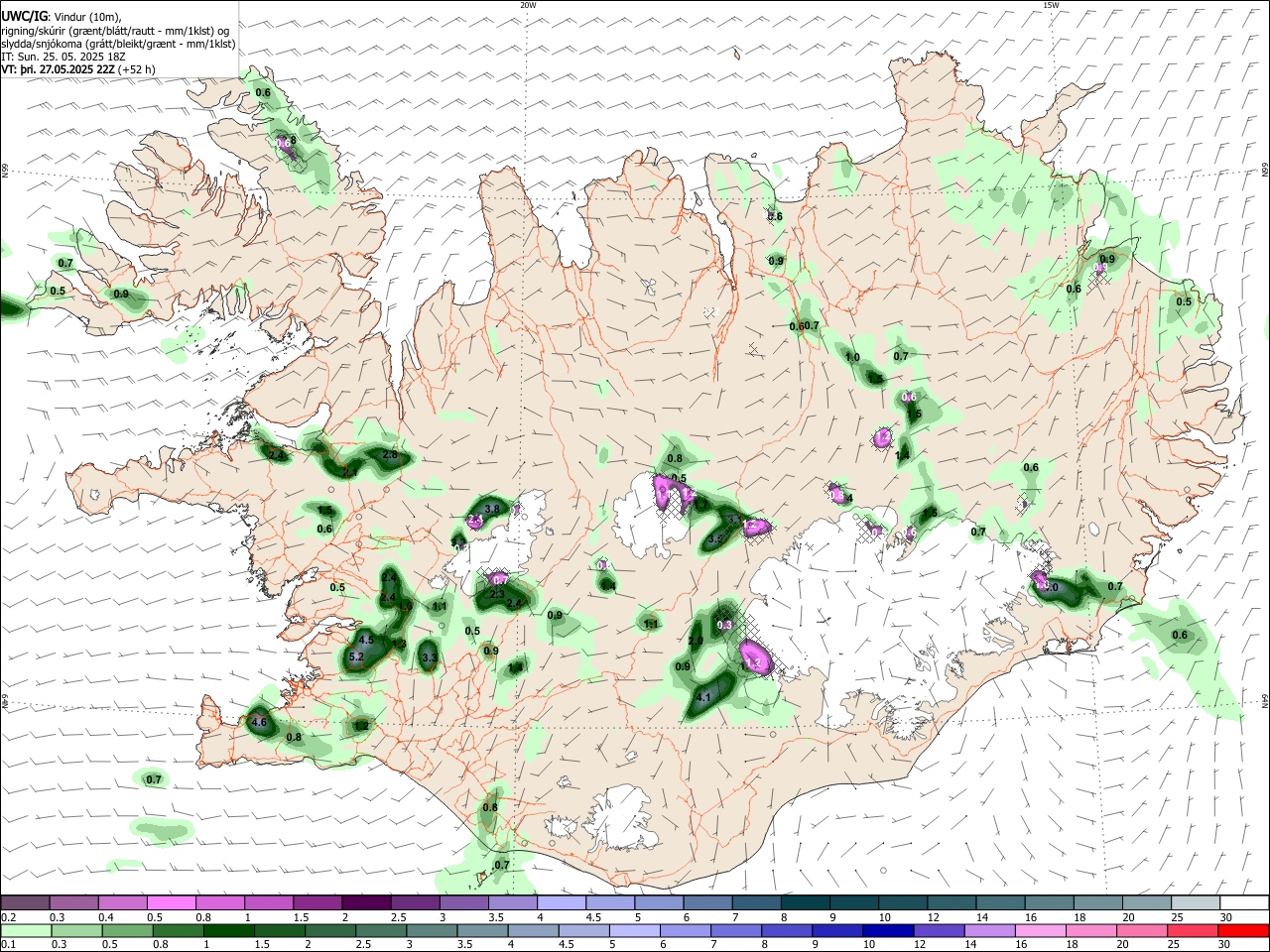Click the 3.8 rainfall label on the map
This screenshot has height=952, width=1270.
pyautogui.click(x=492, y=508)
